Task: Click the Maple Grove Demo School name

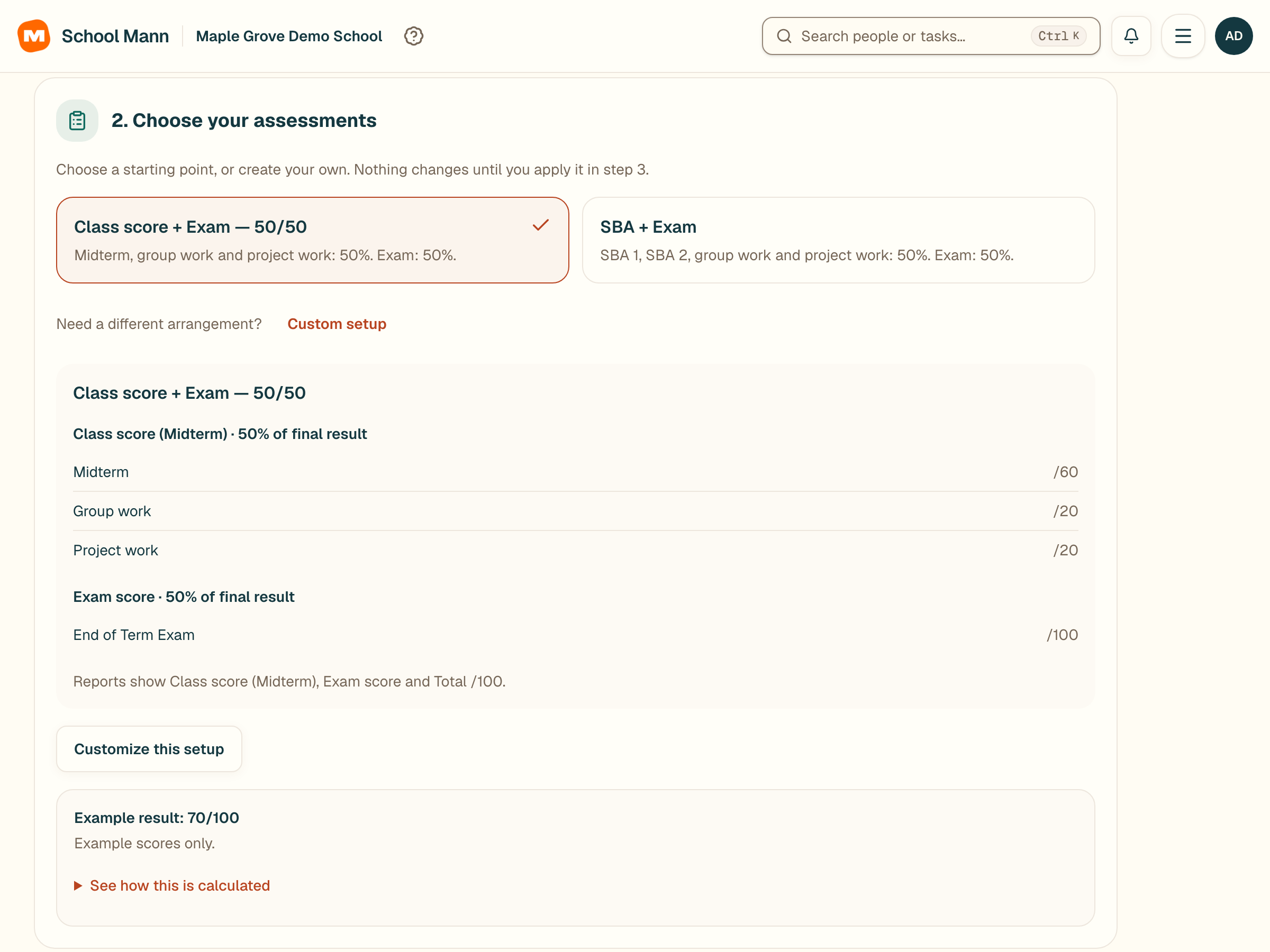Action: 289,36
